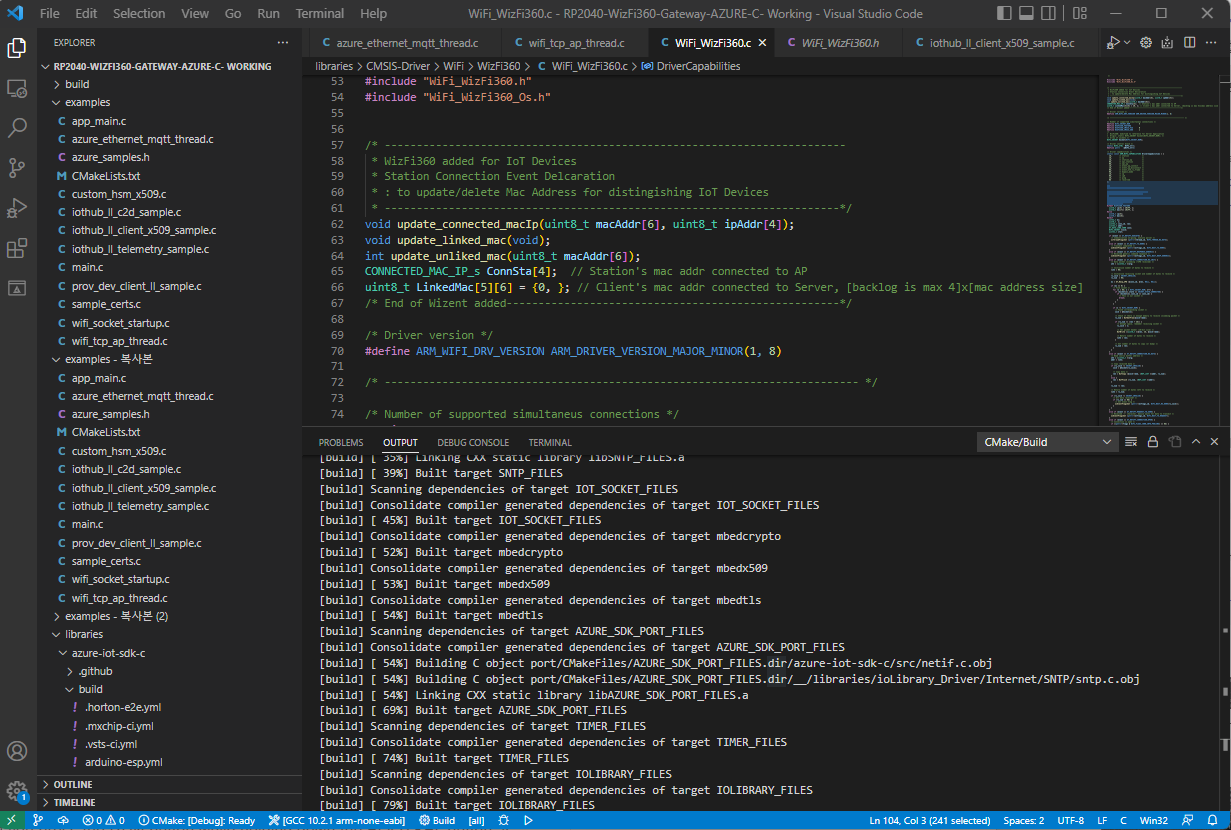Open the File menu
The height and width of the screenshot is (830, 1231).
[x=50, y=14]
